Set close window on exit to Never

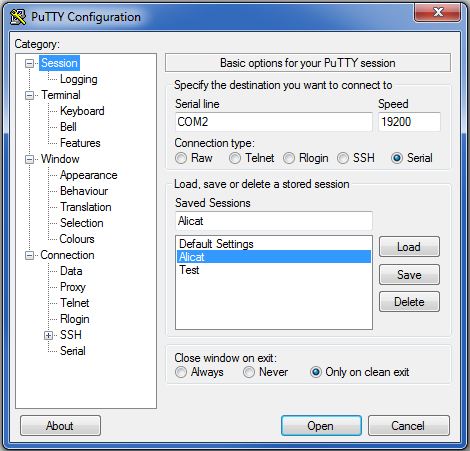click(249, 372)
